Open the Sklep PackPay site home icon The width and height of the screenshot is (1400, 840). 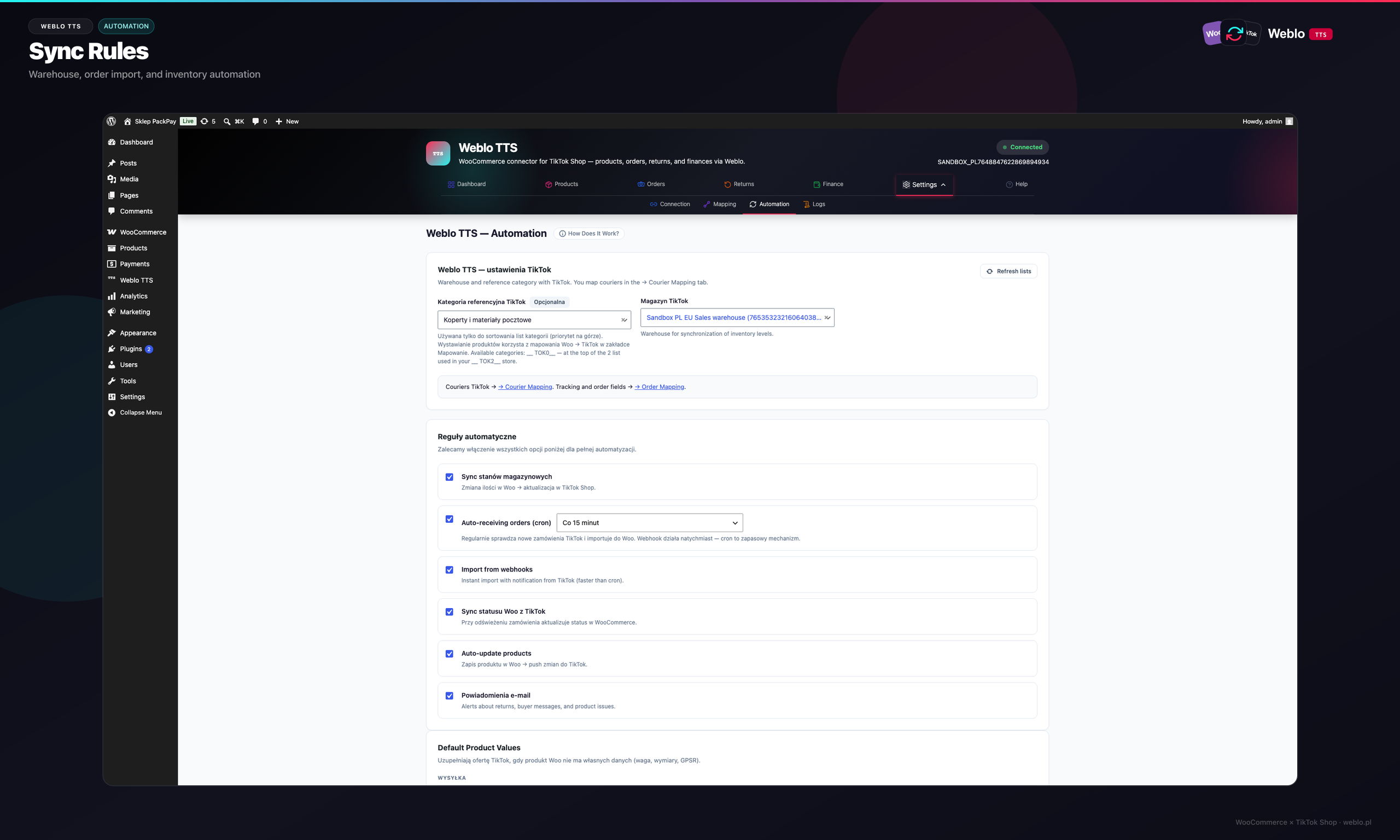coord(127,121)
